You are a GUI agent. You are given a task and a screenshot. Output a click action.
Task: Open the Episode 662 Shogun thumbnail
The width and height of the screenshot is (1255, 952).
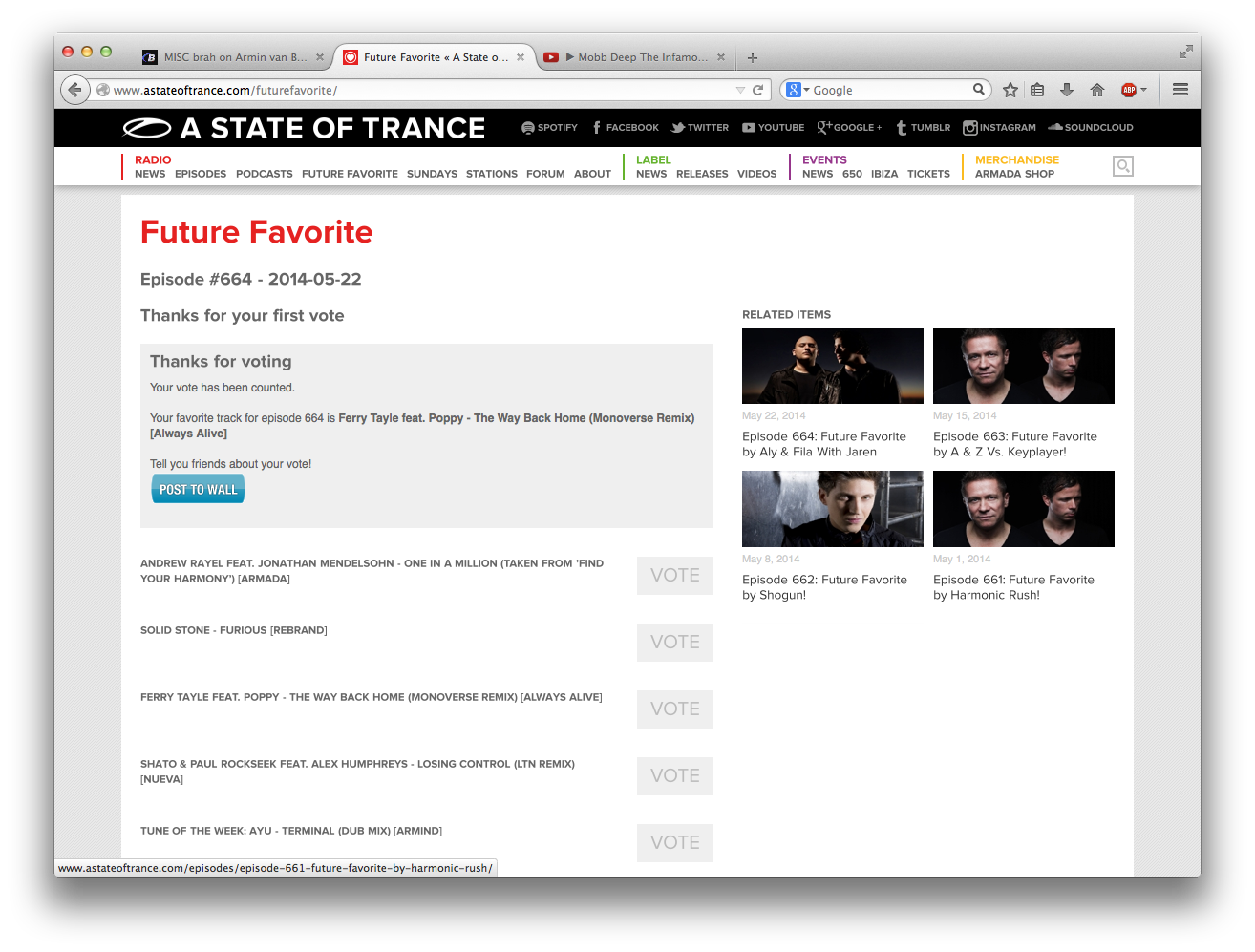pos(833,509)
